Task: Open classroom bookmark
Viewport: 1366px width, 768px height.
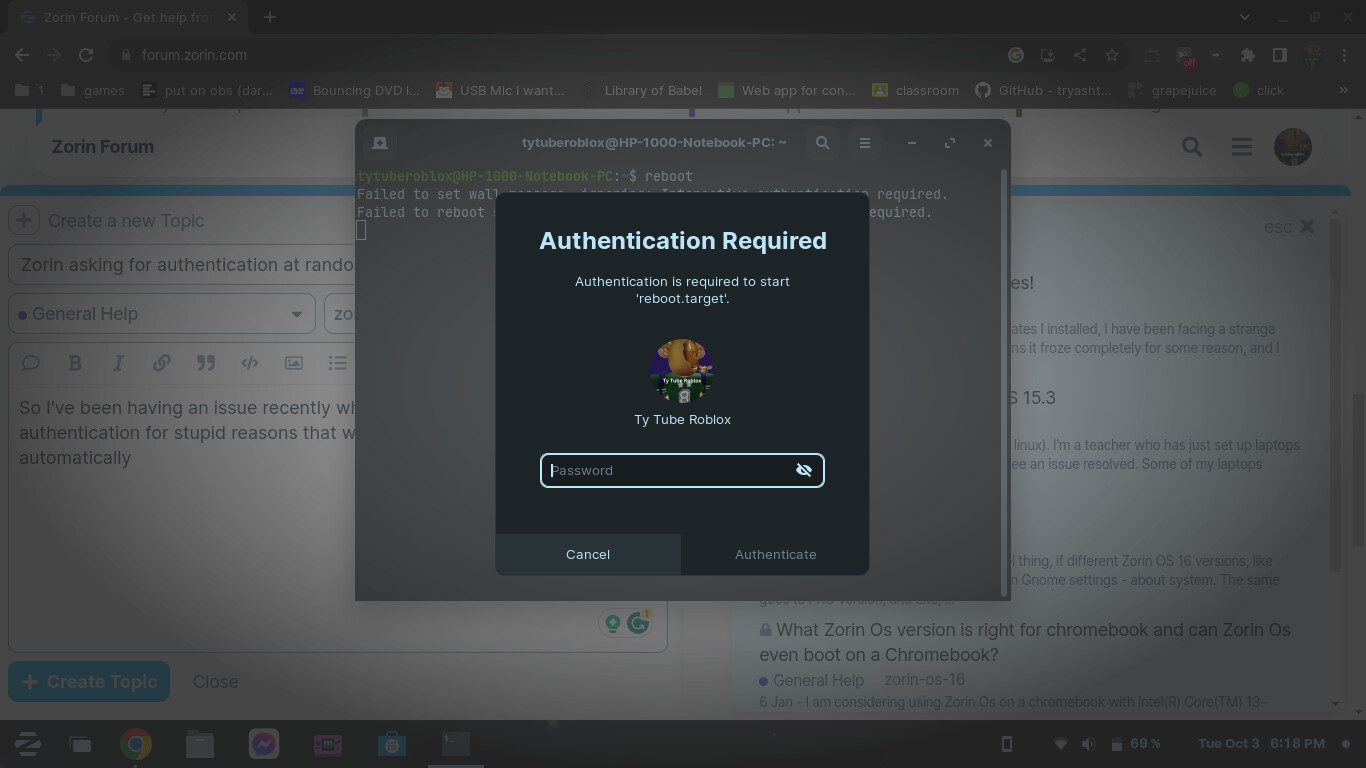Action: pos(915,90)
